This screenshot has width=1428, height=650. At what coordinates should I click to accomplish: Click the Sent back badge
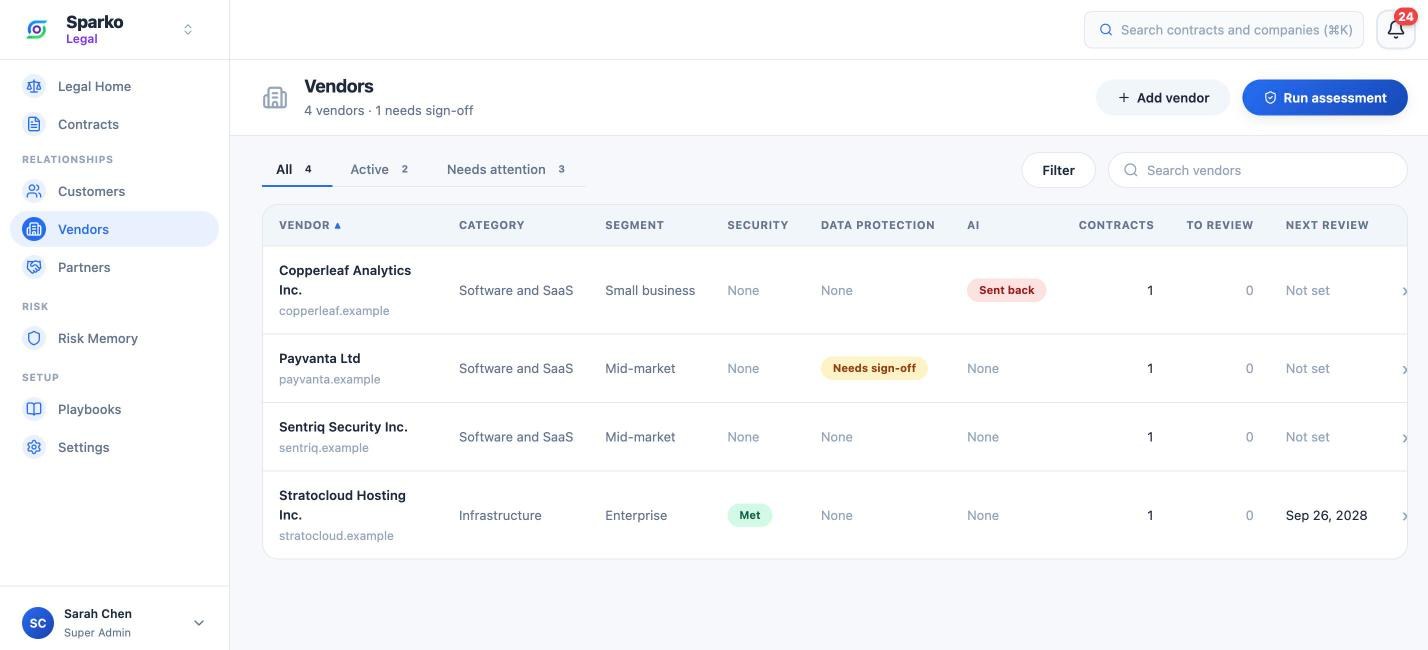(x=1006, y=290)
